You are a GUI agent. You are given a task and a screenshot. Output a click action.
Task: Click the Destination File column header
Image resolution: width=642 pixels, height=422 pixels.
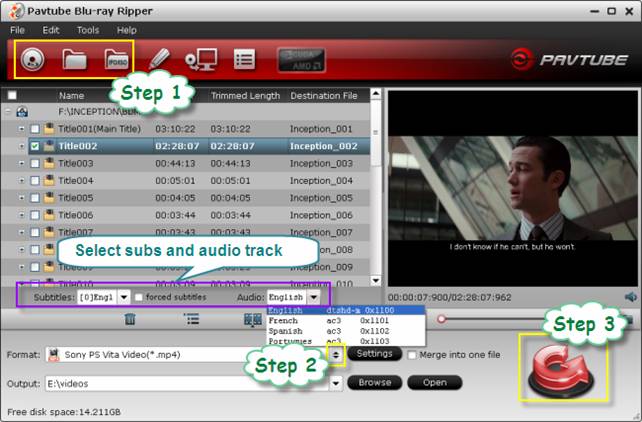pyautogui.click(x=323, y=96)
